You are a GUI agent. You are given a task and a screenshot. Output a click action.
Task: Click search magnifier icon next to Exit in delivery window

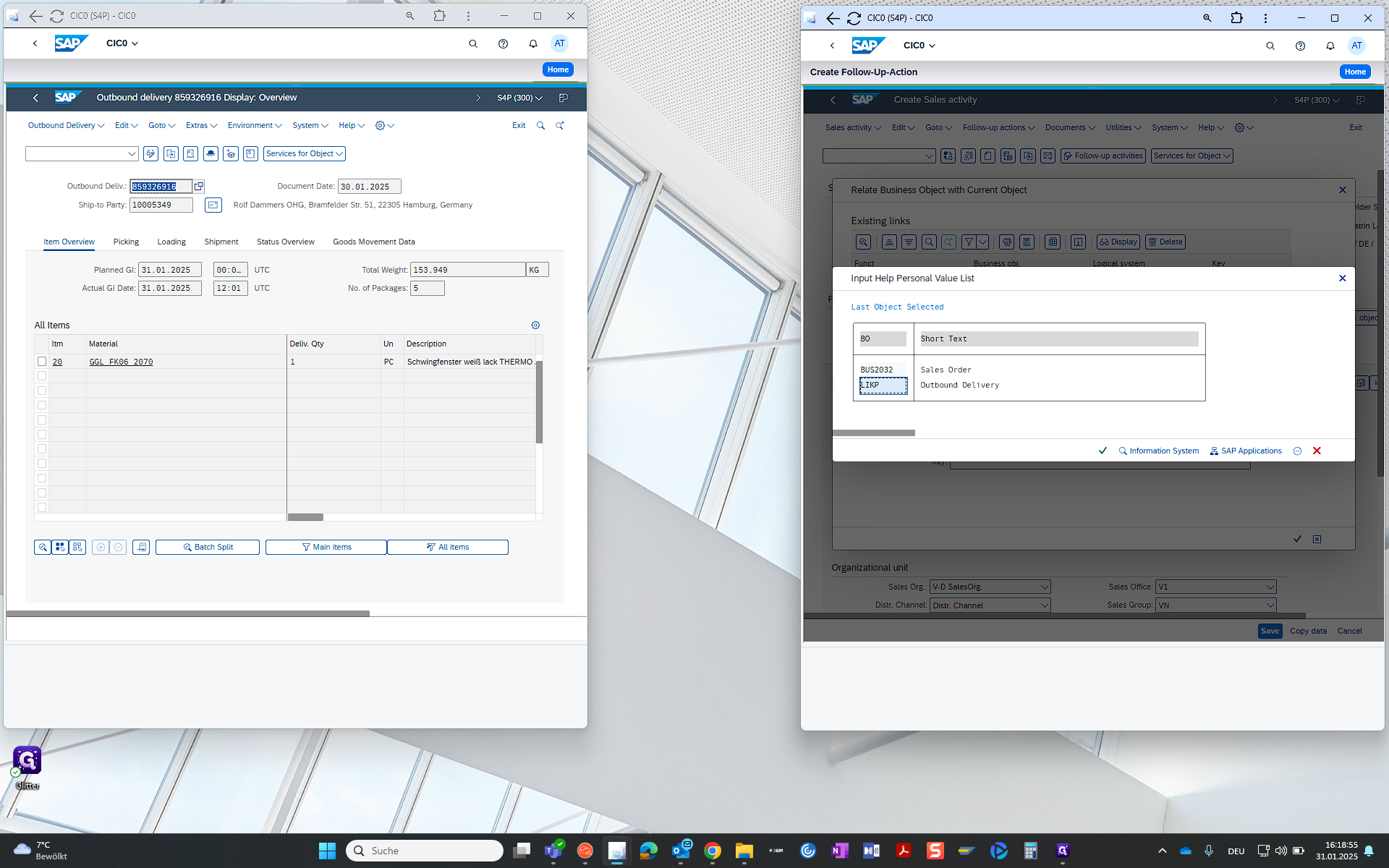point(540,126)
